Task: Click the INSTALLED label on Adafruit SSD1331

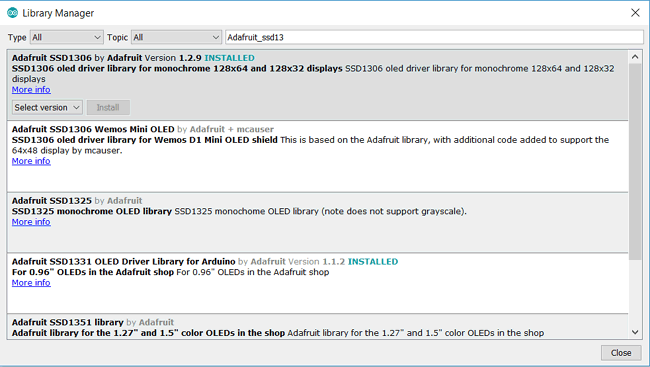Action: point(373,262)
